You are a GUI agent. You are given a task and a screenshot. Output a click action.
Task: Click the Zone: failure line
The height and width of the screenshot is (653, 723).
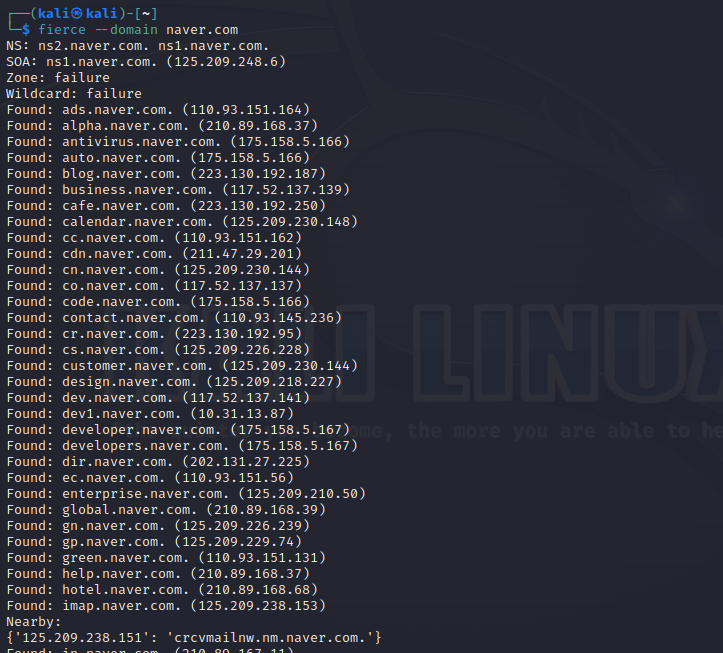tap(58, 78)
